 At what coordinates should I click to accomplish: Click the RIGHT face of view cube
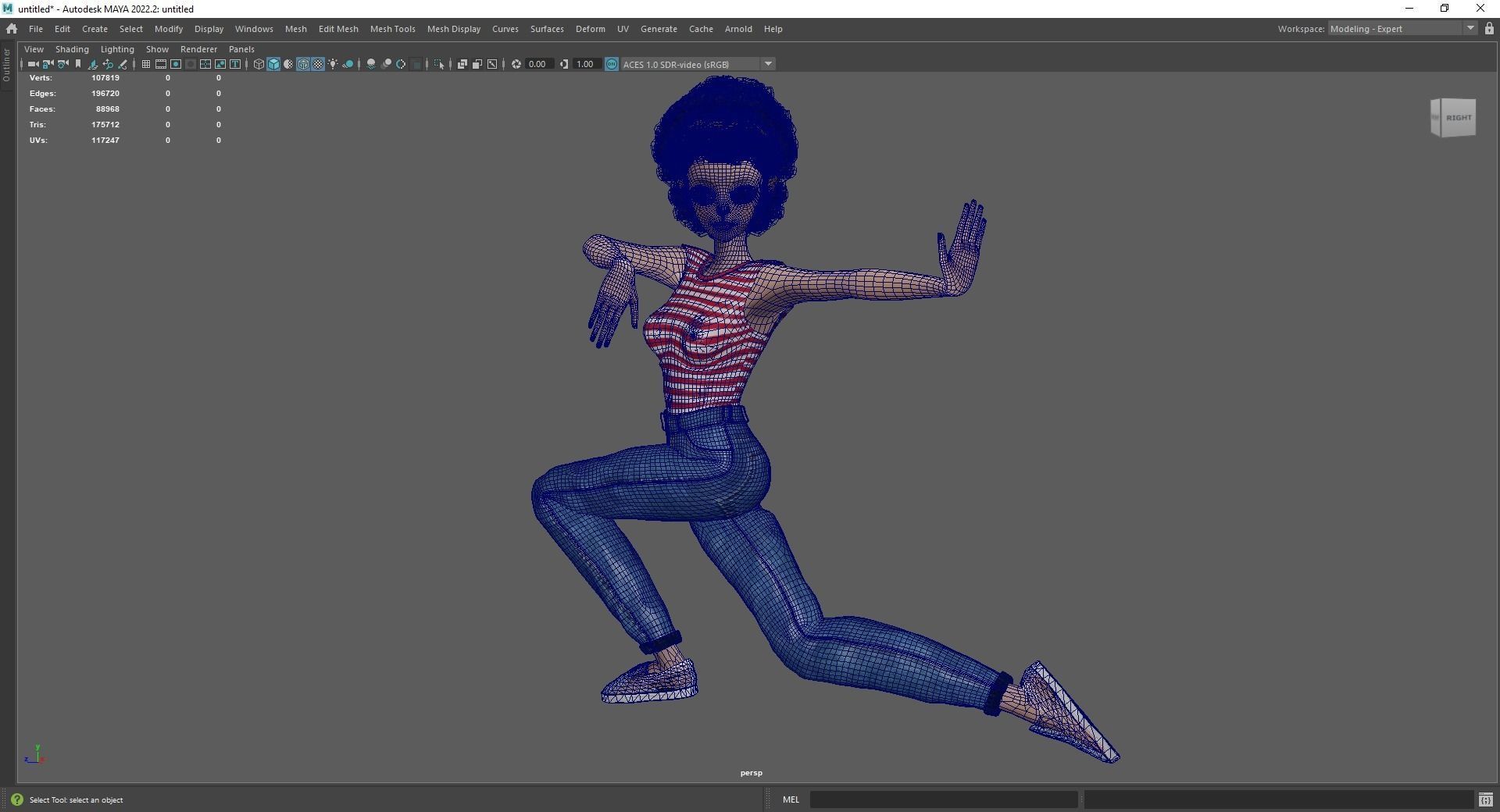pyautogui.click(x=1458, y=118)
